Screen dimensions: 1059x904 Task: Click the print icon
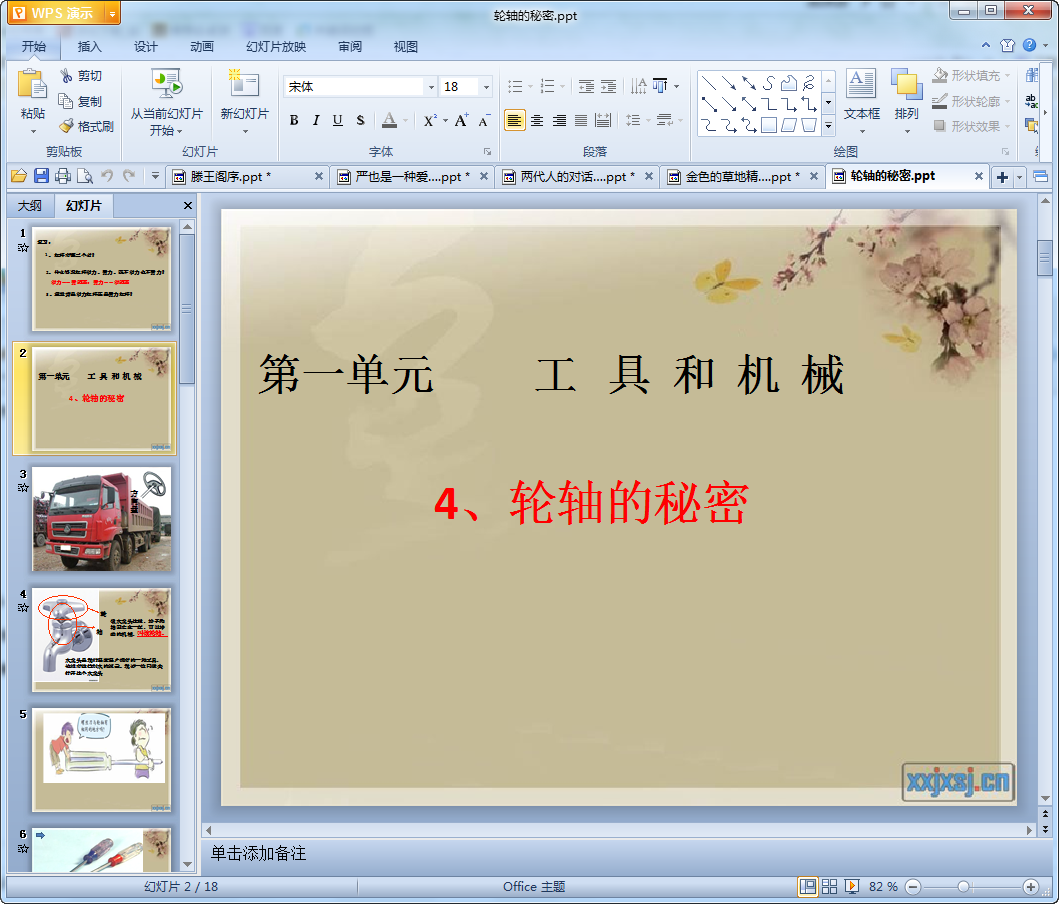[63, 176]
